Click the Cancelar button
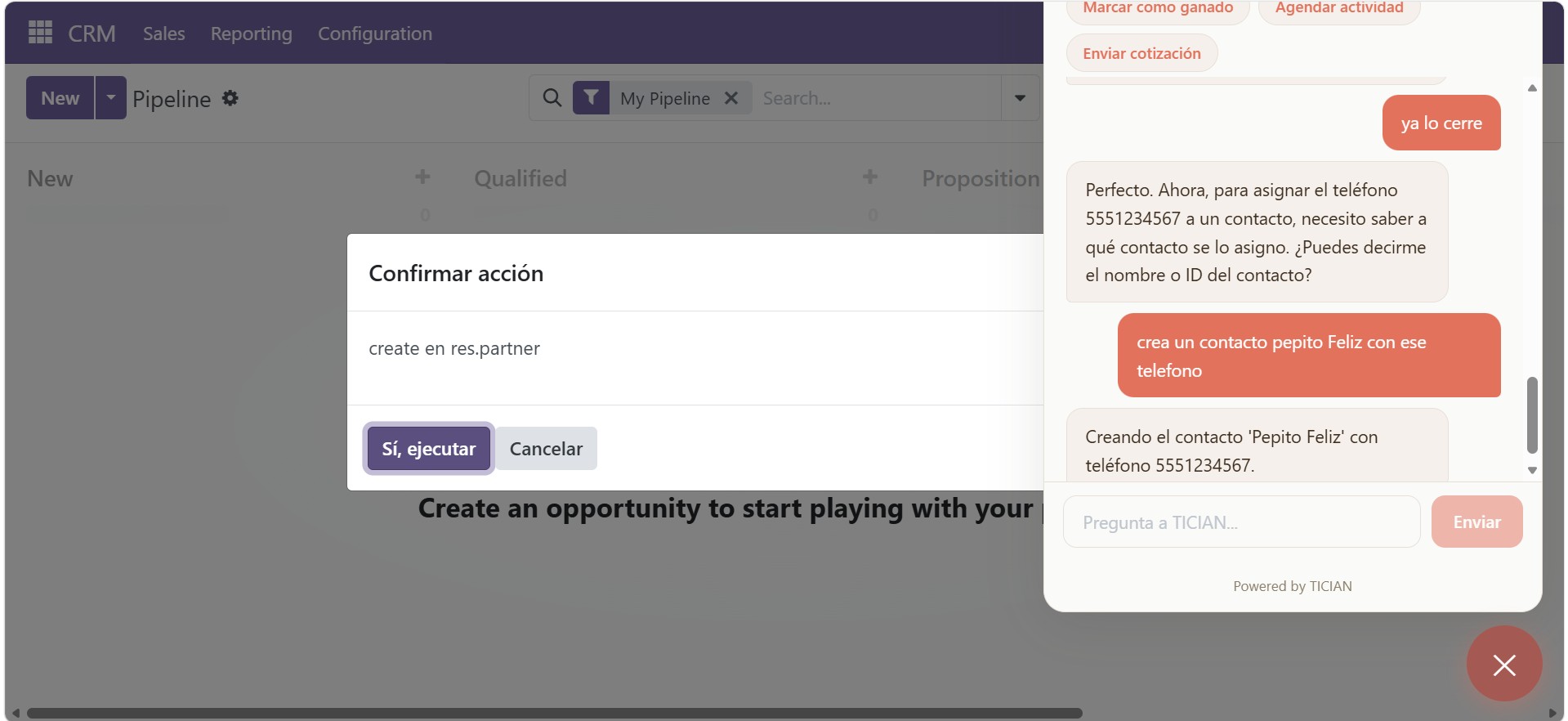Viewport: 1568px width, 721px height. (546, 449)
